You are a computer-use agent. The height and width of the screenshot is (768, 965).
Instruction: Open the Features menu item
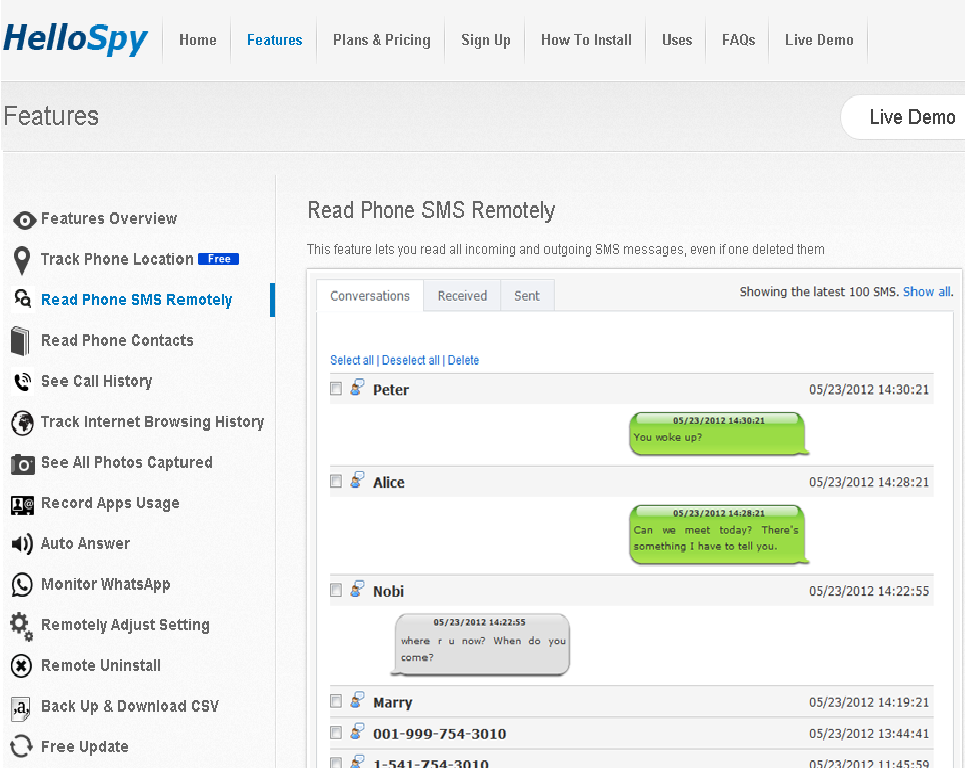274,40
